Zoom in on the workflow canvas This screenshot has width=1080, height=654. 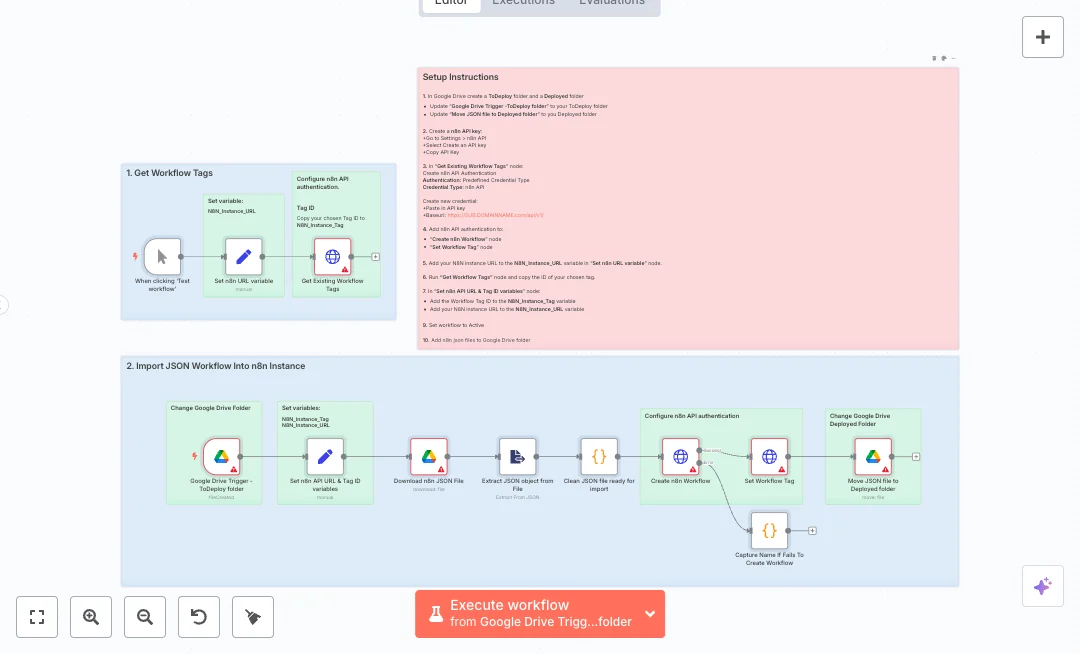coord(91,617)
